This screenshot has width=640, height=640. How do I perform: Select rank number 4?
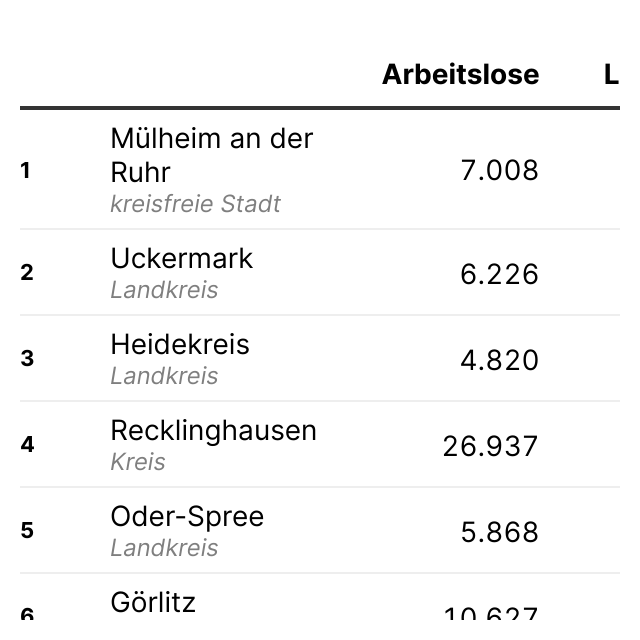point(27,445)
